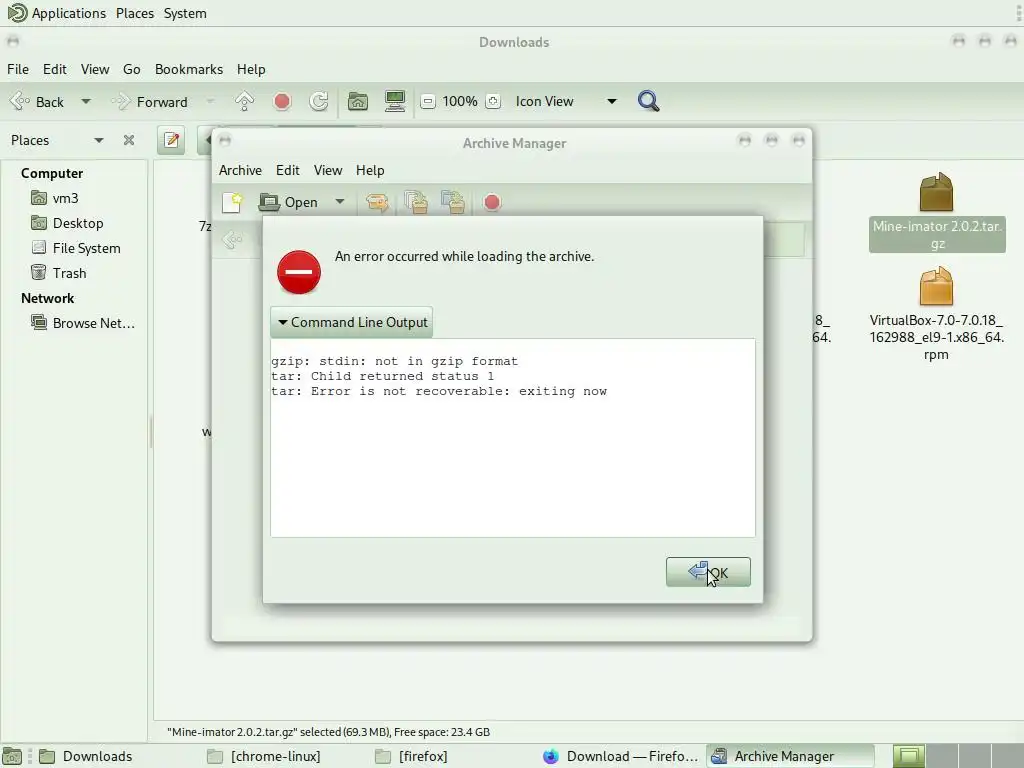Click Back button in file manager
The height and width of the screenshot is (768, 1024).
(38, 102)
